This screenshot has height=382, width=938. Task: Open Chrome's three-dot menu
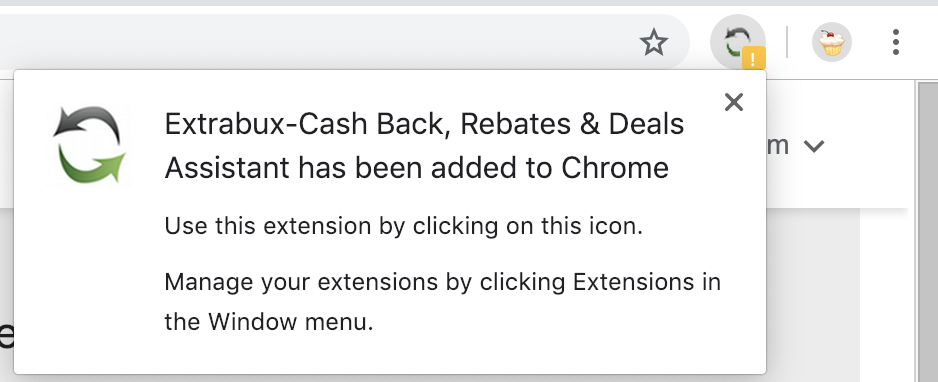coord(896,42)
